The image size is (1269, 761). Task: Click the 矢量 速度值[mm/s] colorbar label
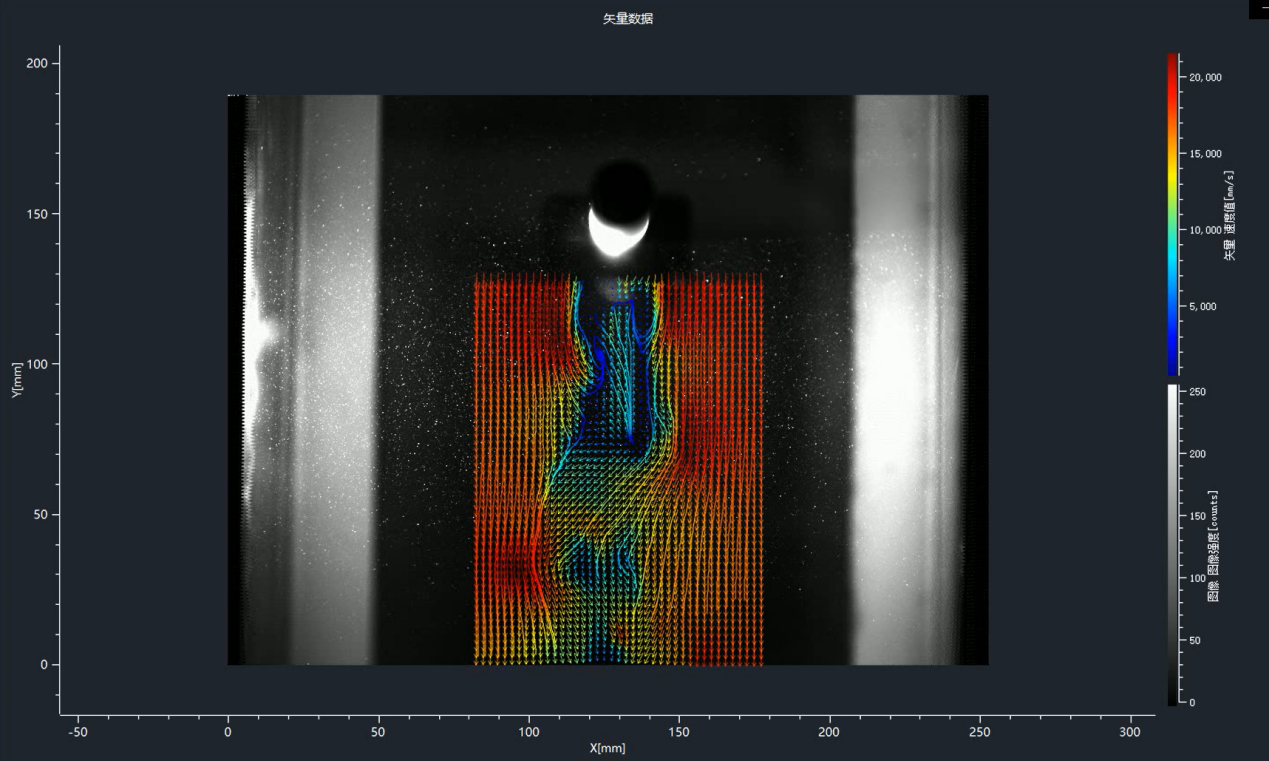pyautogui.click(x=1229, y=215)
